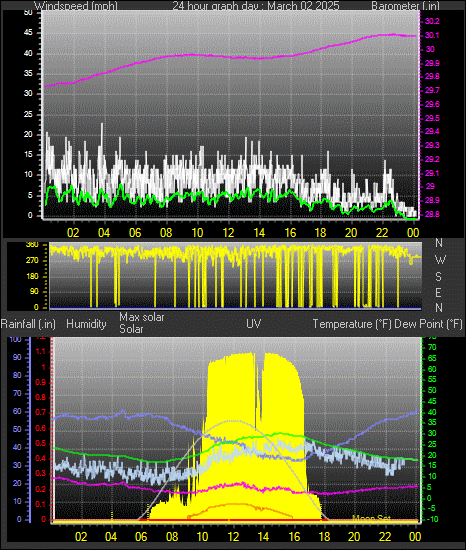Click wind direction axis value 360
466x550 pixels.
32,245
